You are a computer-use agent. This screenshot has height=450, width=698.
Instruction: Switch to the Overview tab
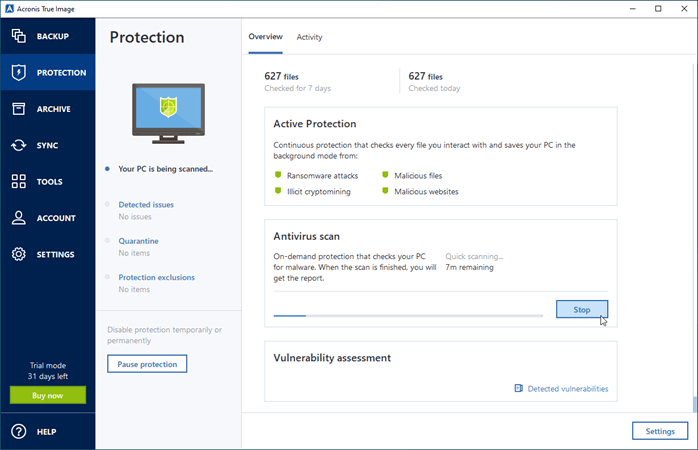[x=265, y=36]
